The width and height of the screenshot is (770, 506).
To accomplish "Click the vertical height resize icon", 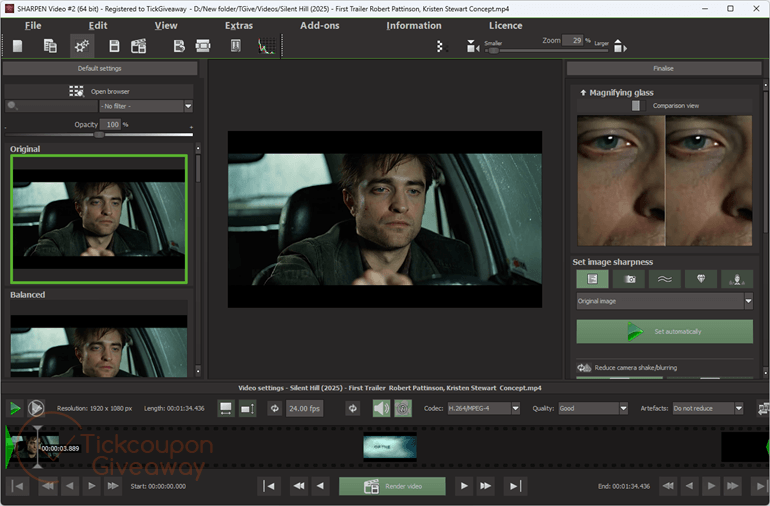I will (247, 408).
